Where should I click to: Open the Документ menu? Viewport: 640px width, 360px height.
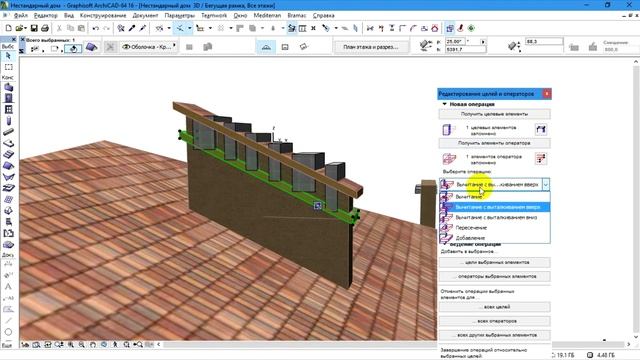(x=145, y=15)
